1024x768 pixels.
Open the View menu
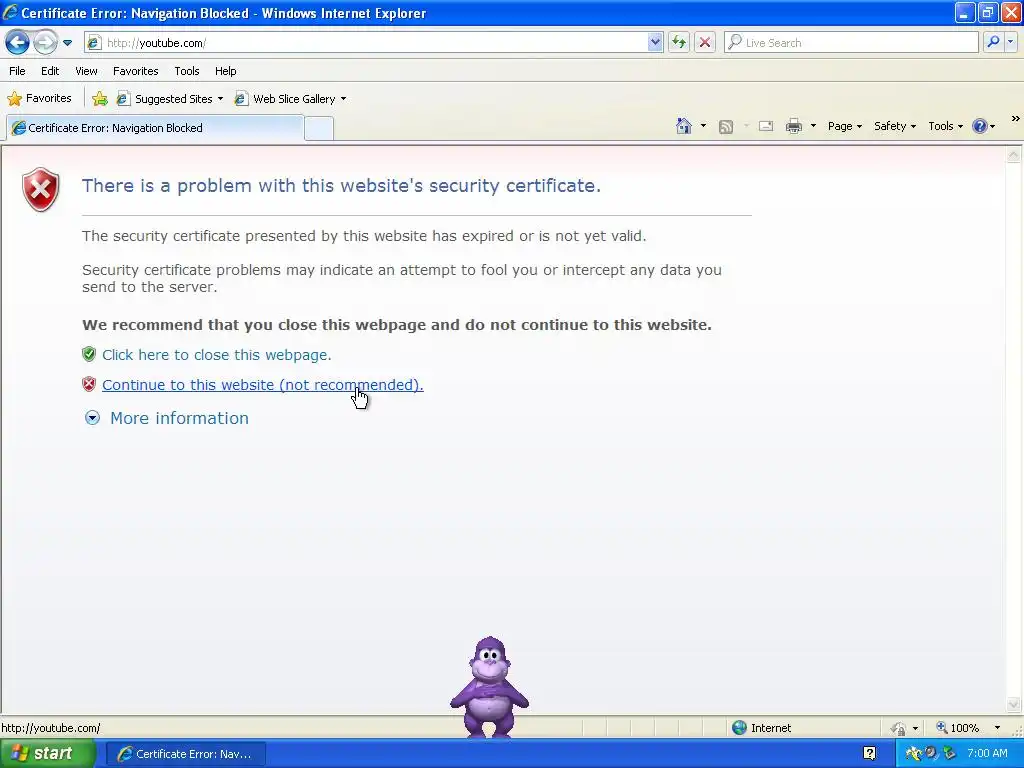(86, 71)
